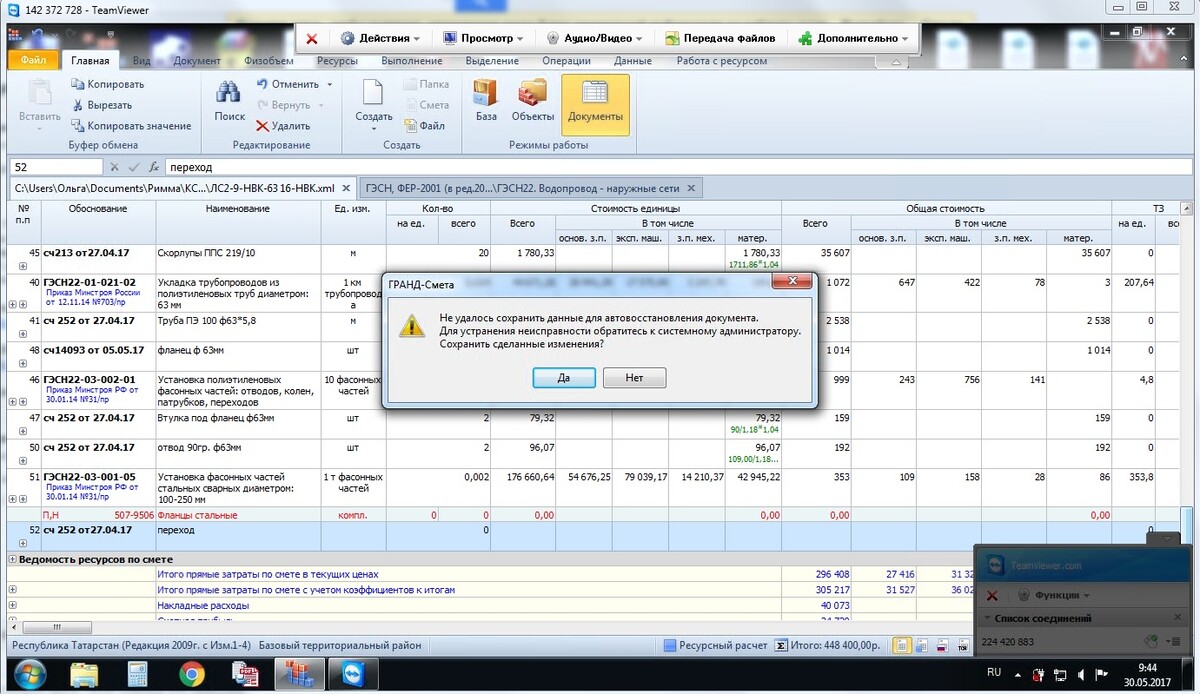The height and width of the screenshot is (694, 1200).
Task: Click Вырезать scissors icon
Action: pos(77,105)
